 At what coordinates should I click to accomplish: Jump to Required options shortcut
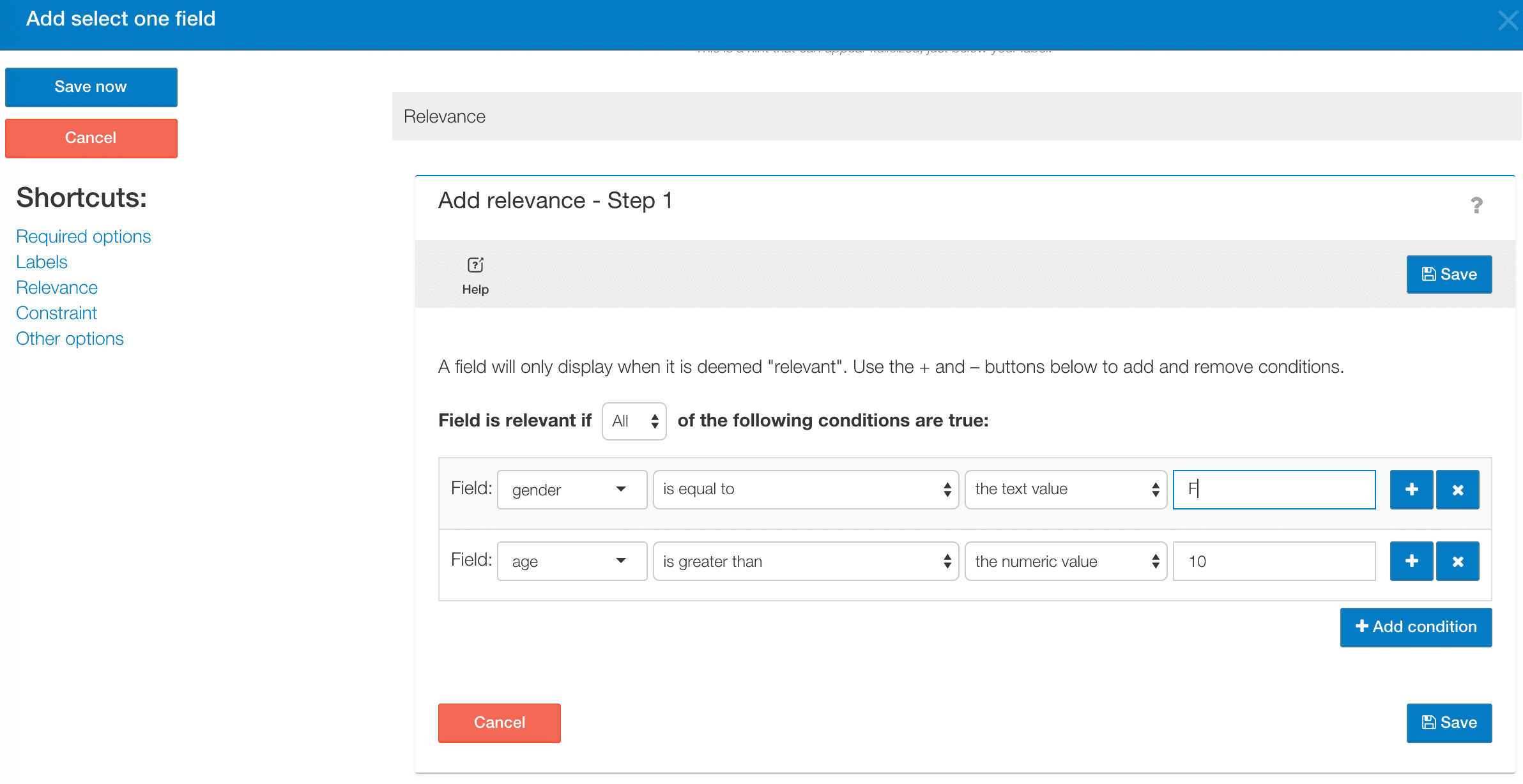click(x=84, y=236)
